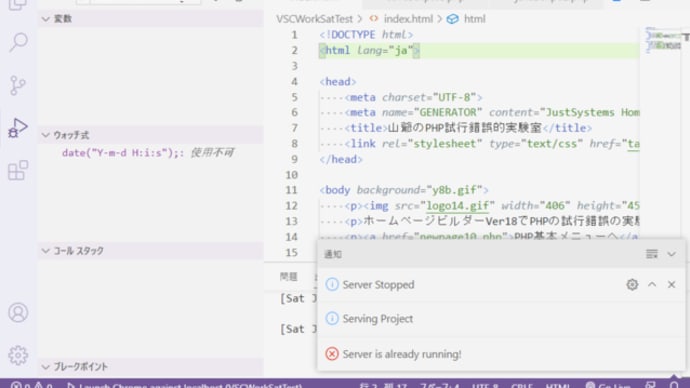Collapse the コール スタック section

tap(45, 251)
